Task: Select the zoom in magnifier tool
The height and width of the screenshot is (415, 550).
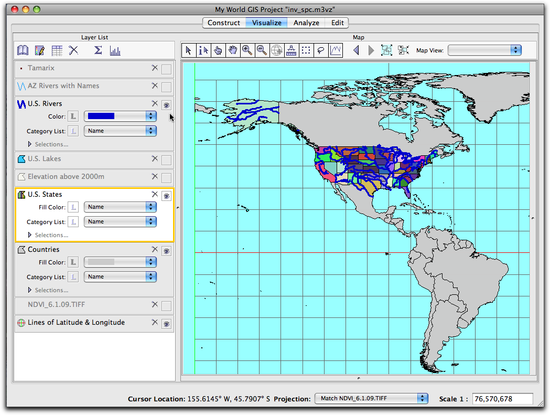Action: 247,51
